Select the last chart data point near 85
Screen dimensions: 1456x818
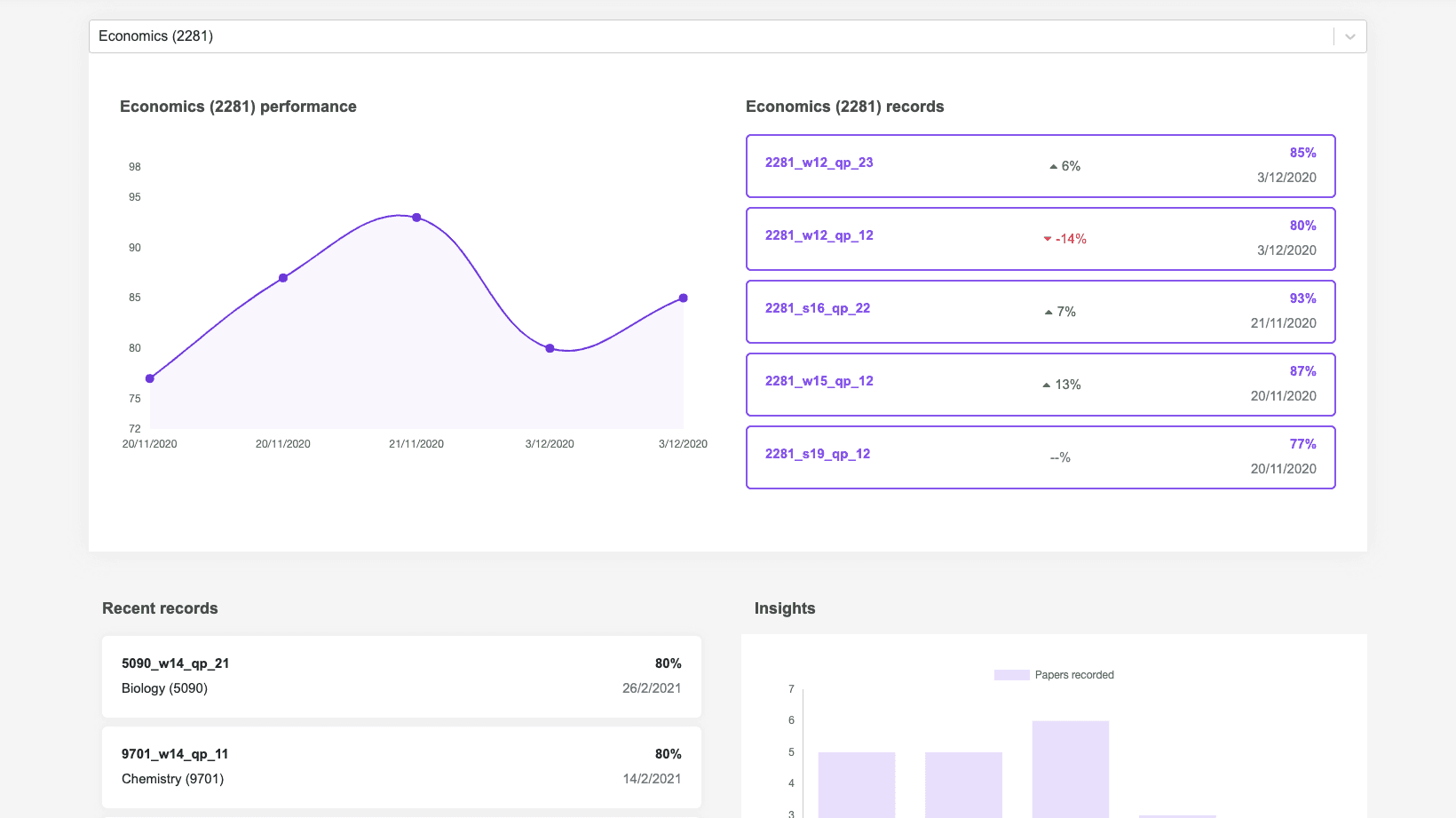coord(683,298)
